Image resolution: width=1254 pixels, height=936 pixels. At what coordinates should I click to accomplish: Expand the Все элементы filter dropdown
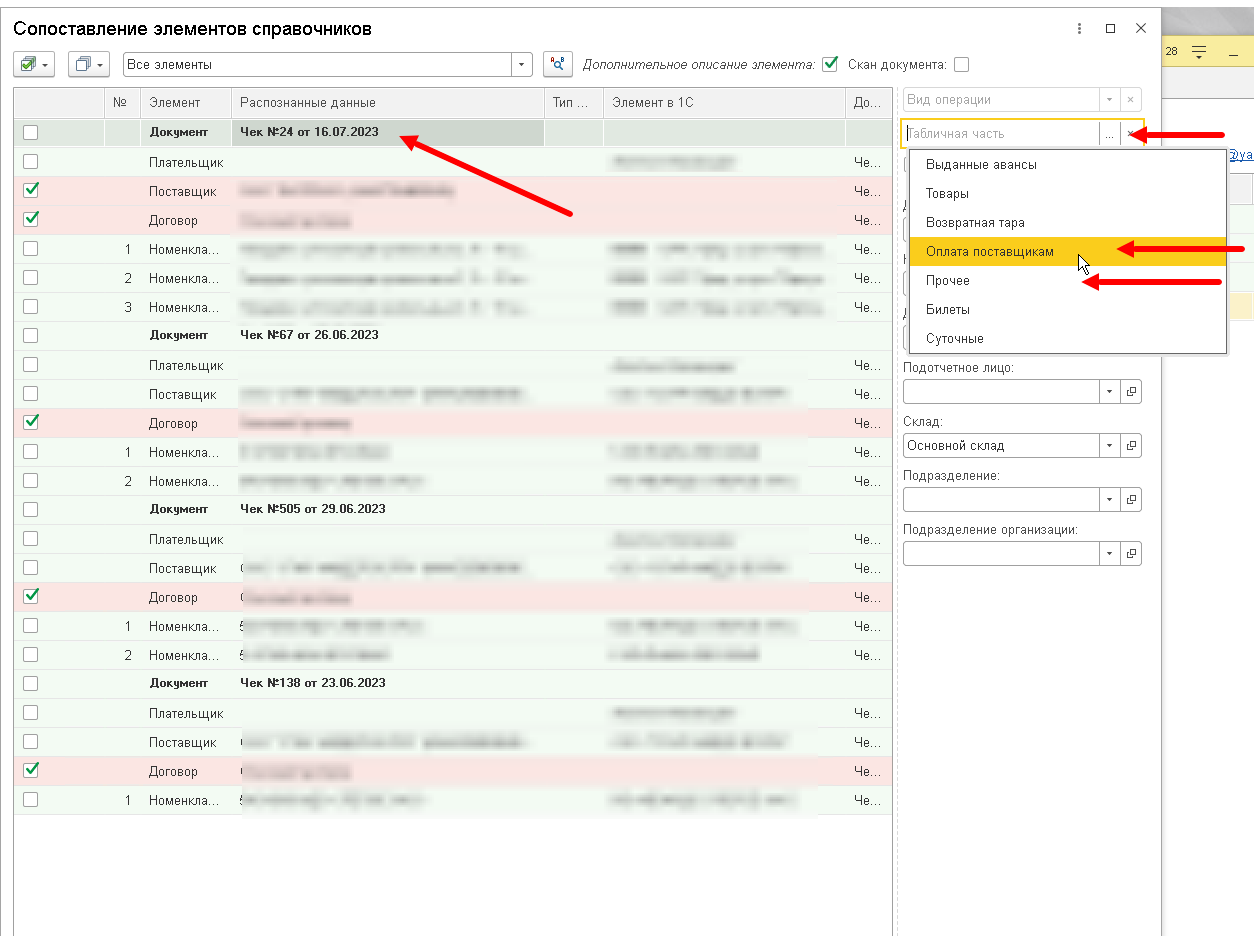pos(523,64)
